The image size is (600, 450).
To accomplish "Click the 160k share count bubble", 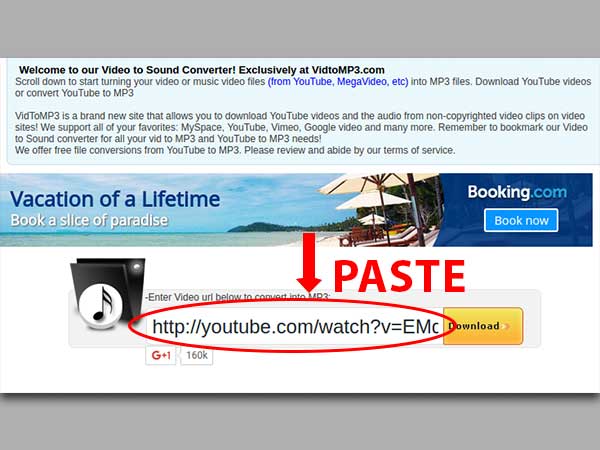I will 196,355.
